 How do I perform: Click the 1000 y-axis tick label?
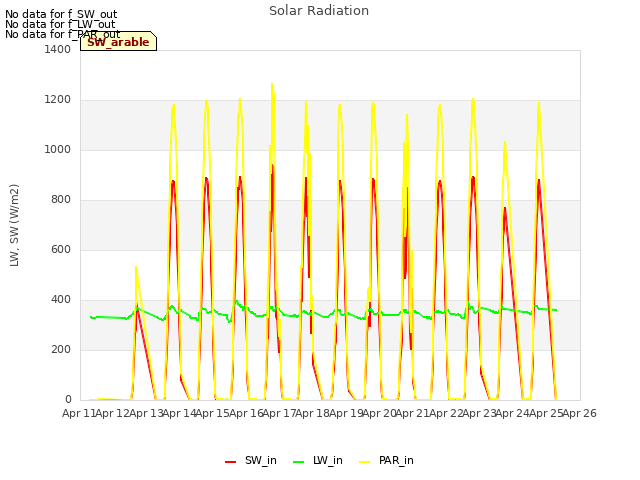click(58, 149)
